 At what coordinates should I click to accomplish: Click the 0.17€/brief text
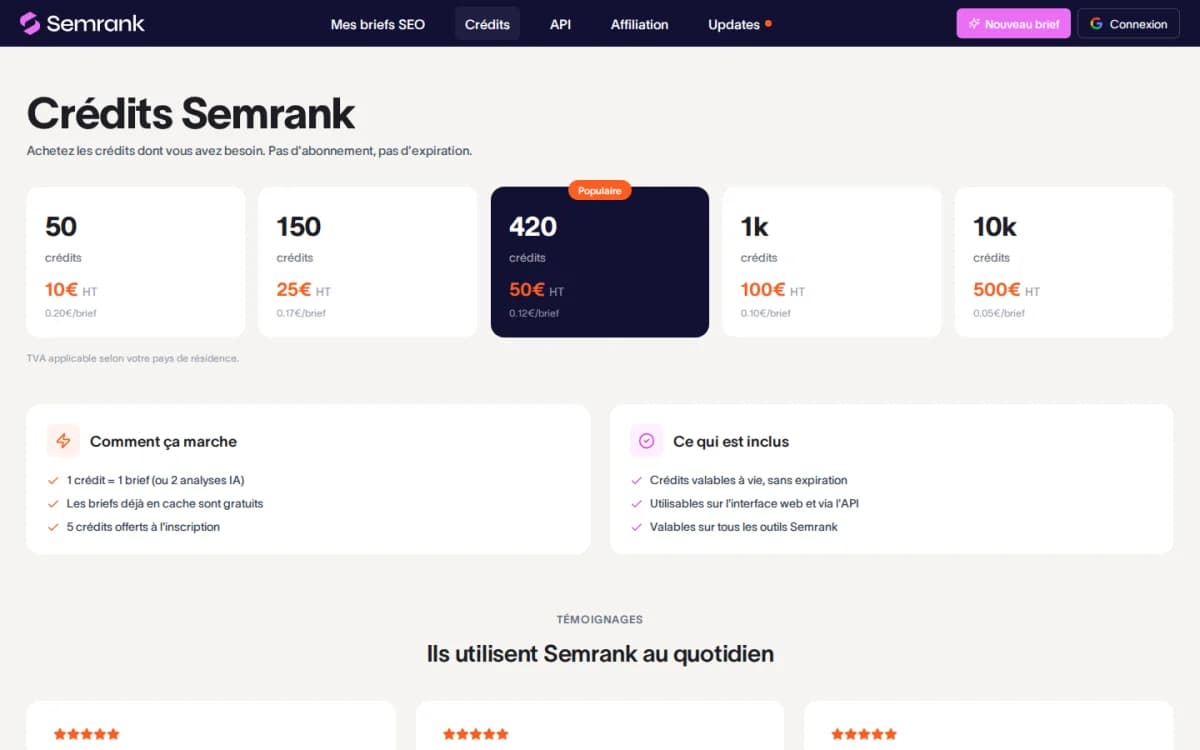(302, 313)
